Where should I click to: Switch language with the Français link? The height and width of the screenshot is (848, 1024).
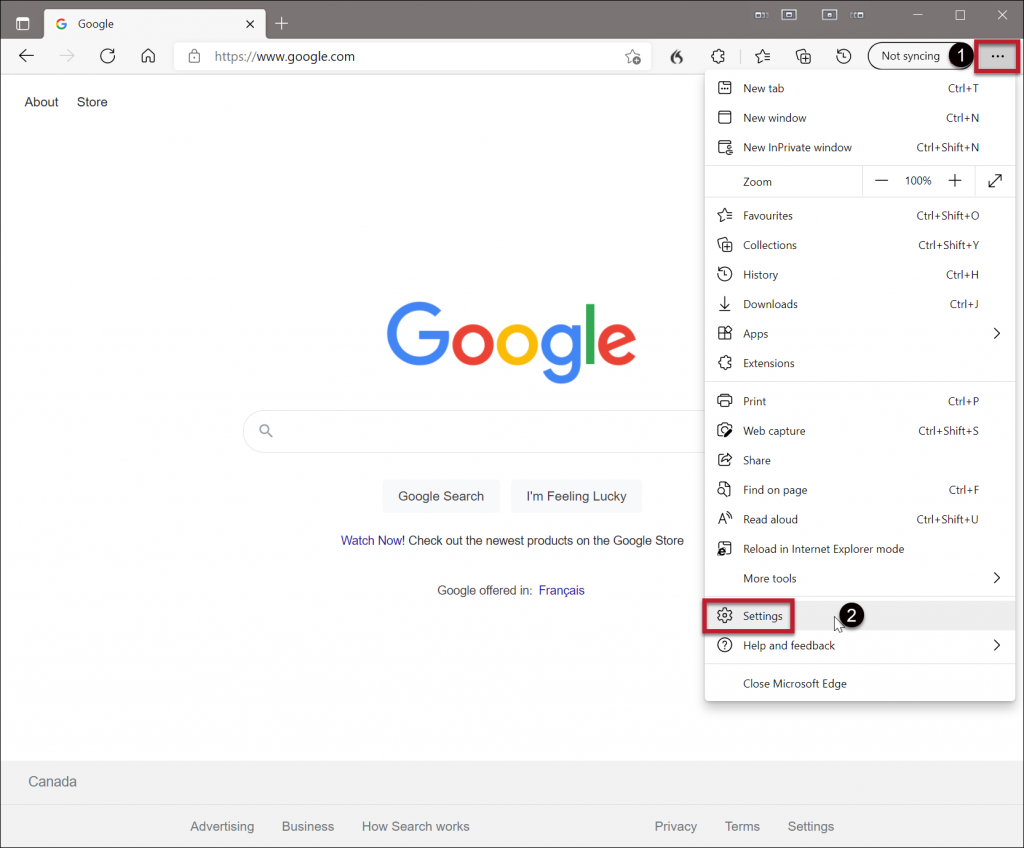pyautogui.click(x=561, y=590)
